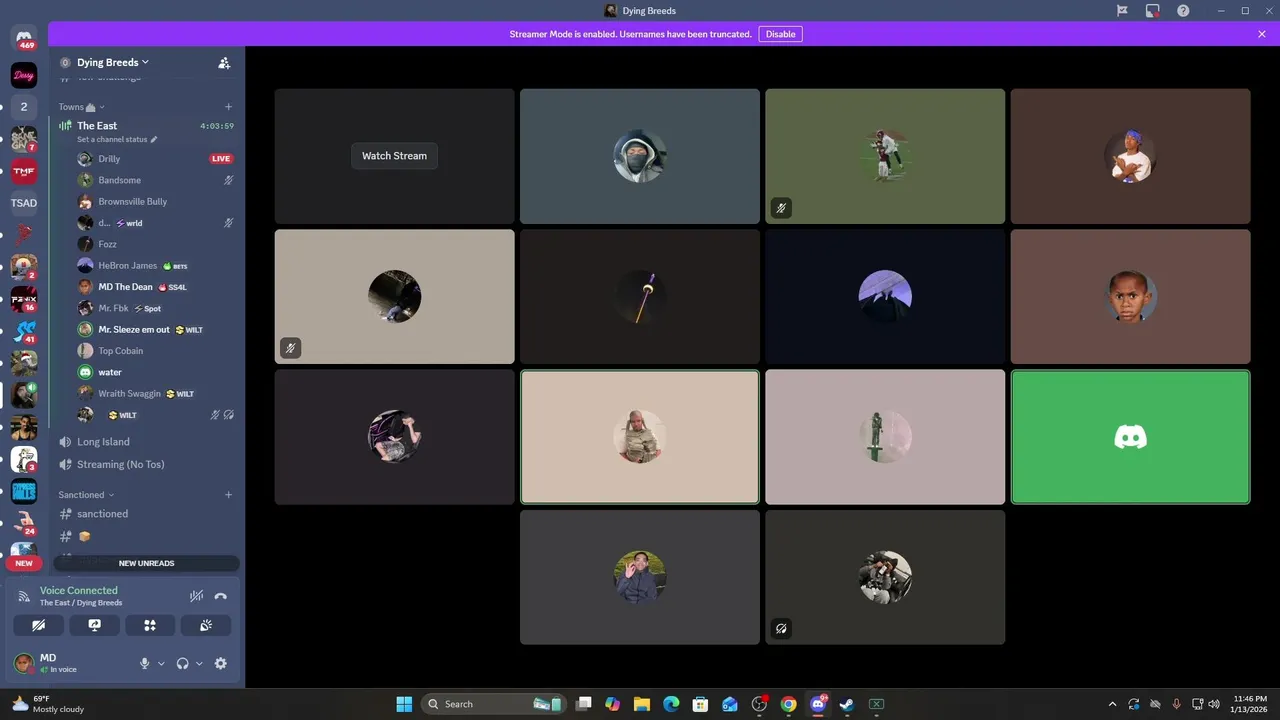Click the highlighted speaking beige video tile

point(640,437)
